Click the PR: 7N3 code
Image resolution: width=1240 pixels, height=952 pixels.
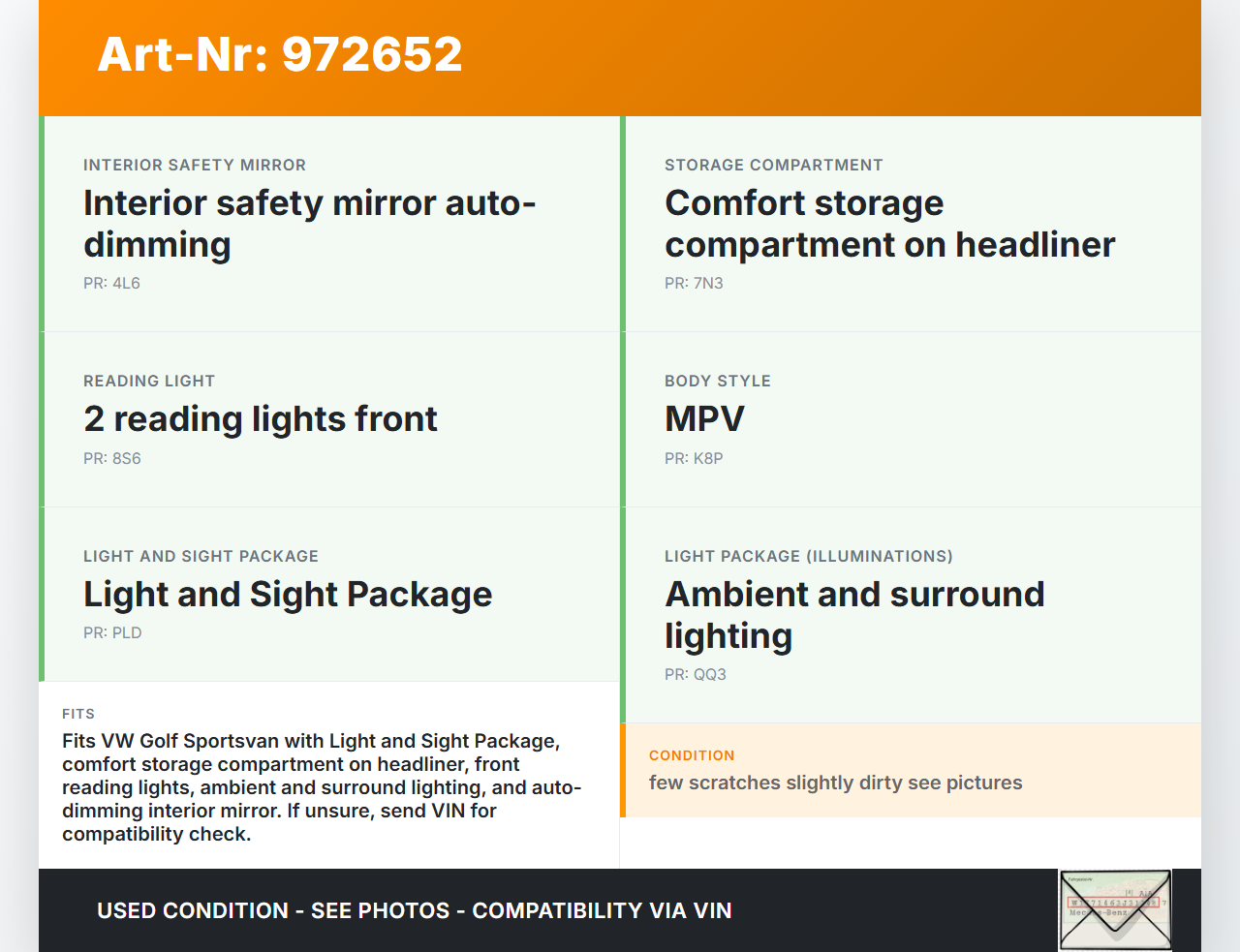coord(694,284)
